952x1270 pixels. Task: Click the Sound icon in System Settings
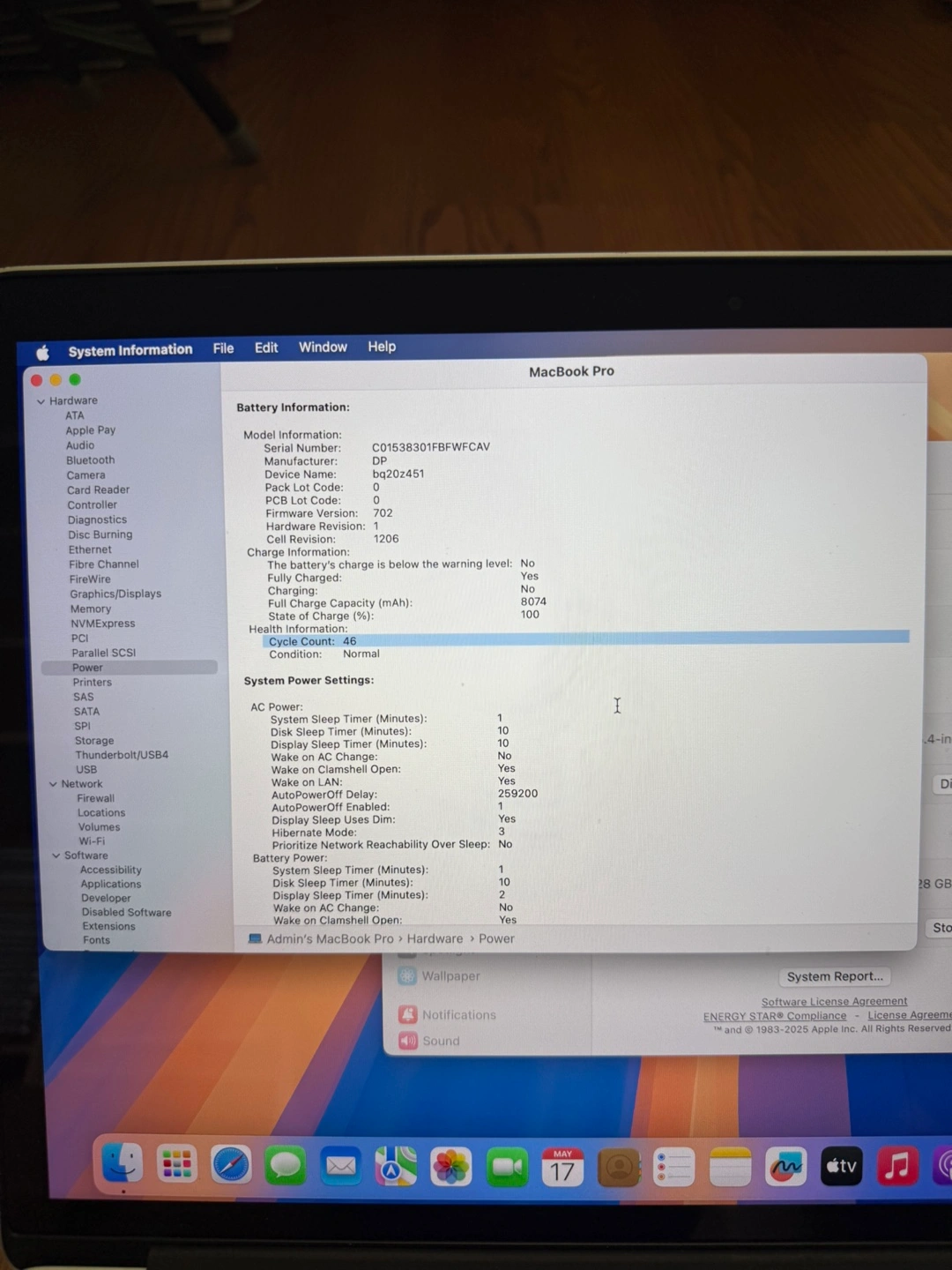(407, 1041)
